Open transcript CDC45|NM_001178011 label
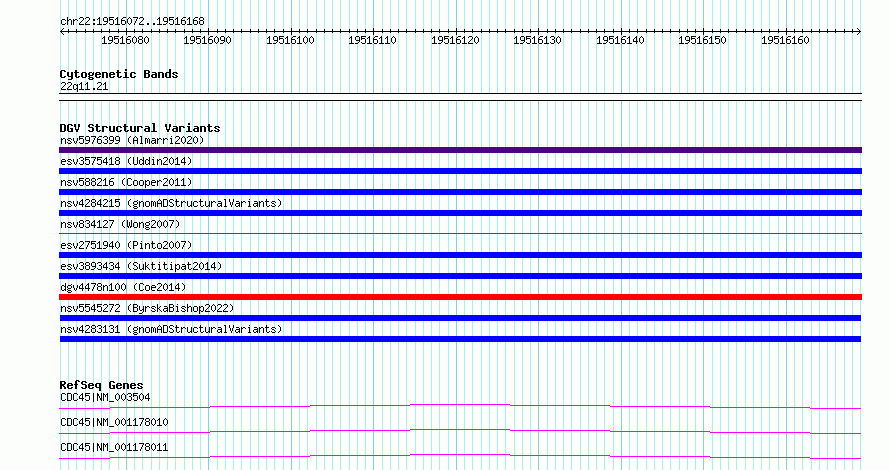890x470 pixels. pos(114,447)
